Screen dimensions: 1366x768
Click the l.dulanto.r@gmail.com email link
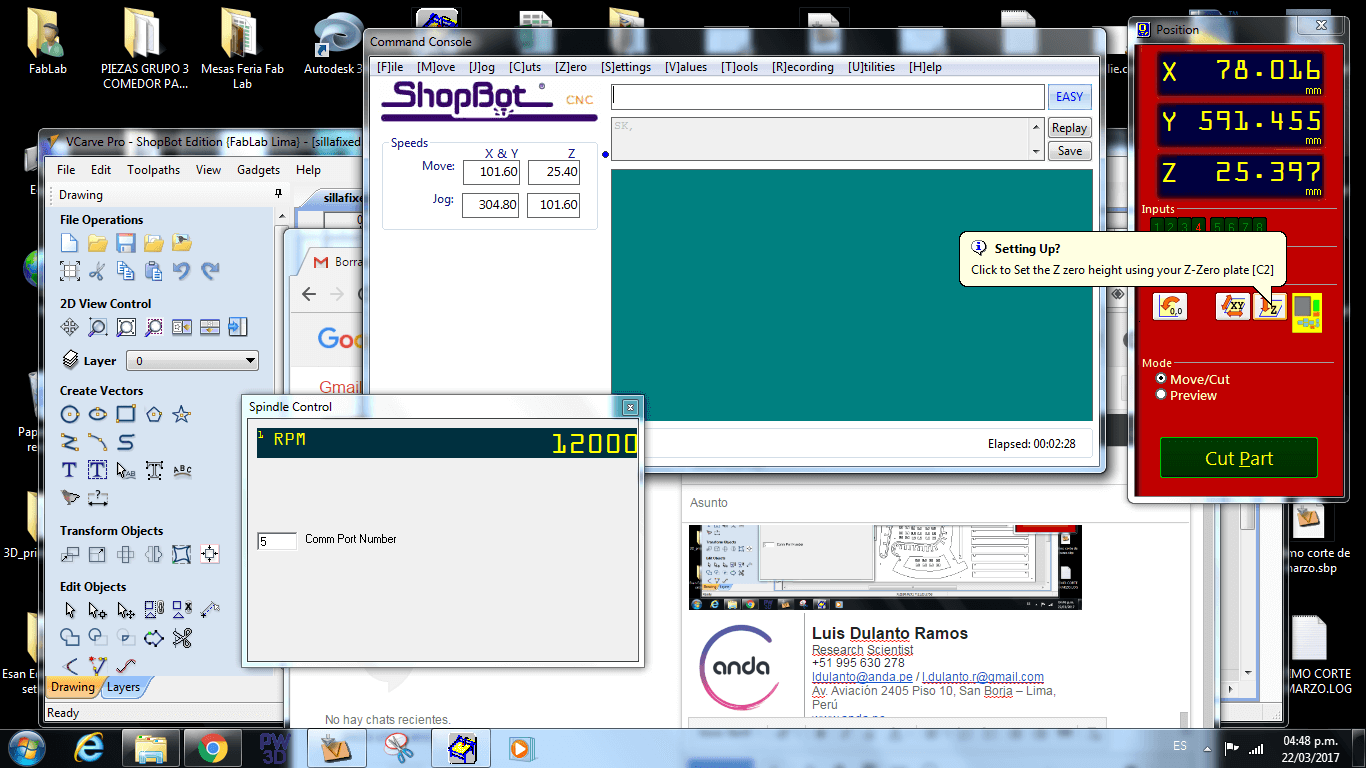tap(983, 677)
